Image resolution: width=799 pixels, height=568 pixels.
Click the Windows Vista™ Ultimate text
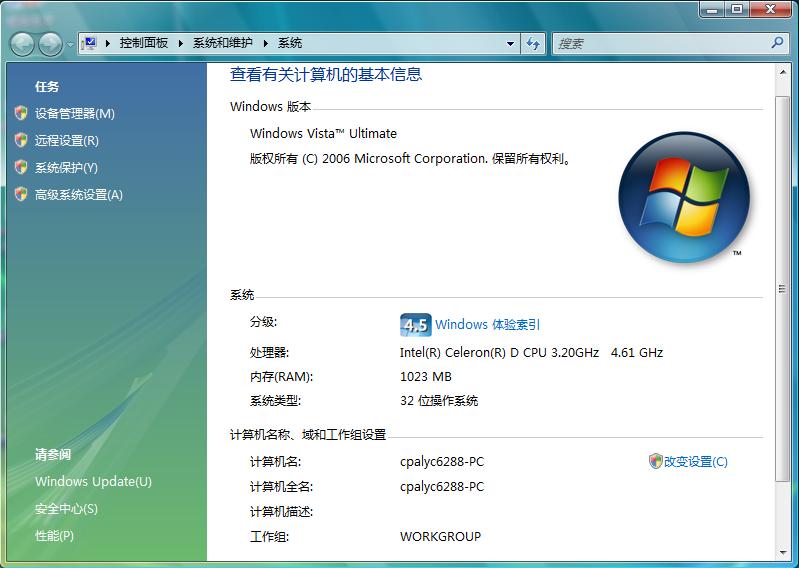323,133
